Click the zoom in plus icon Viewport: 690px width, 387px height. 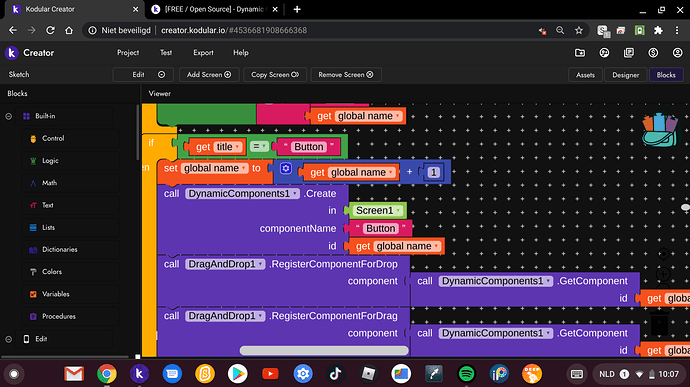pyautogui.click(x=663, y=274)
